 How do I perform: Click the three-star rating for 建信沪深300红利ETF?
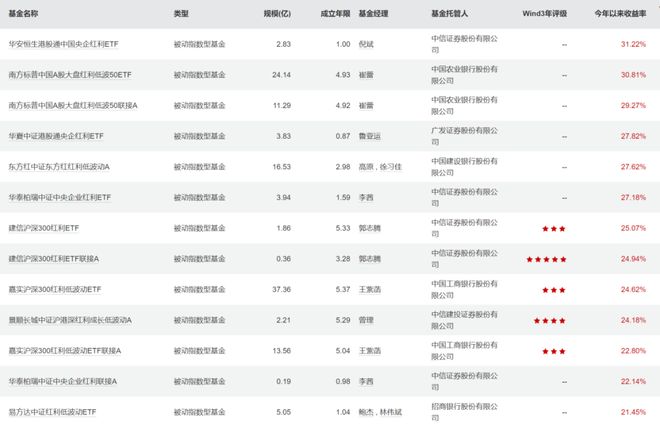553,229
